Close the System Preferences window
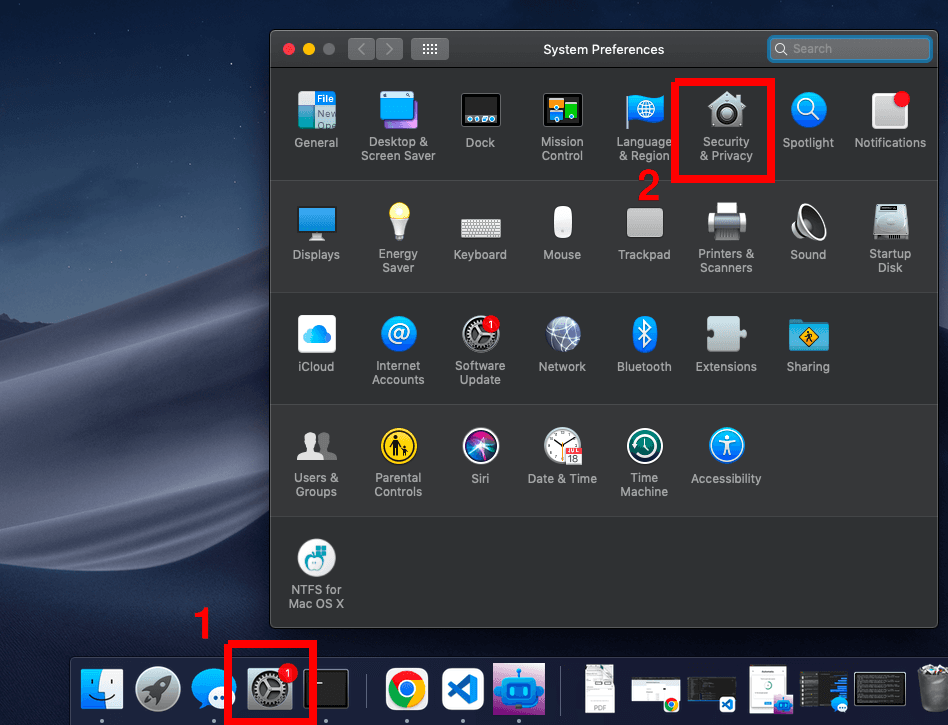 click(x=289, y=49)
